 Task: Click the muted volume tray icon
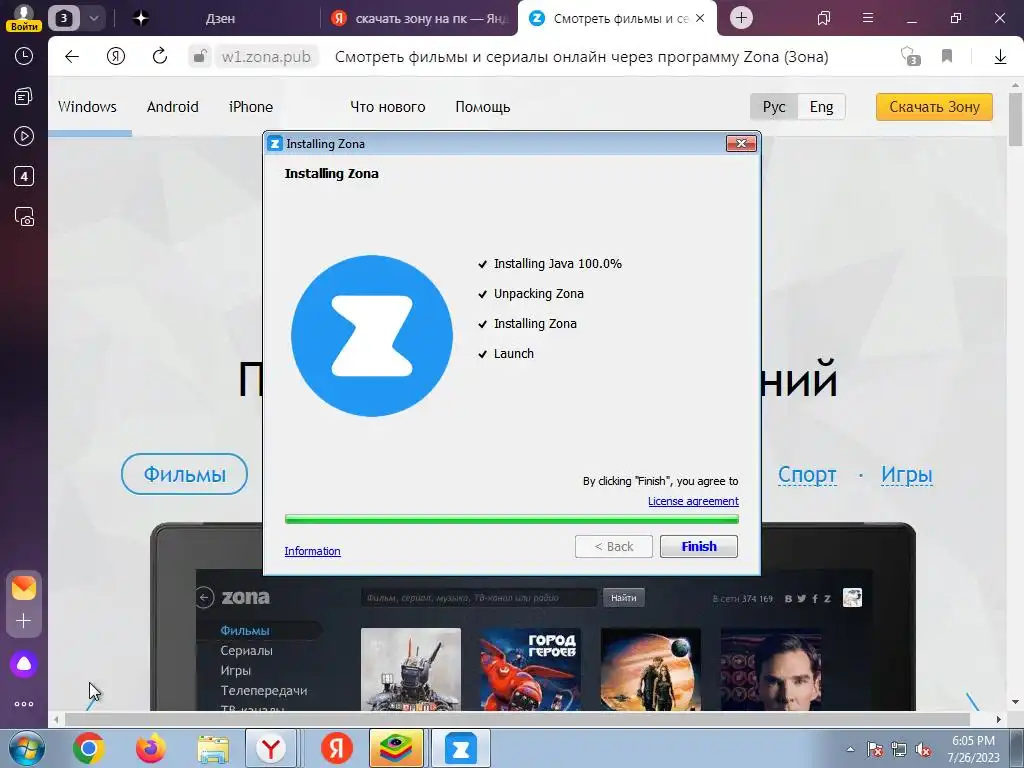(923, 749)
